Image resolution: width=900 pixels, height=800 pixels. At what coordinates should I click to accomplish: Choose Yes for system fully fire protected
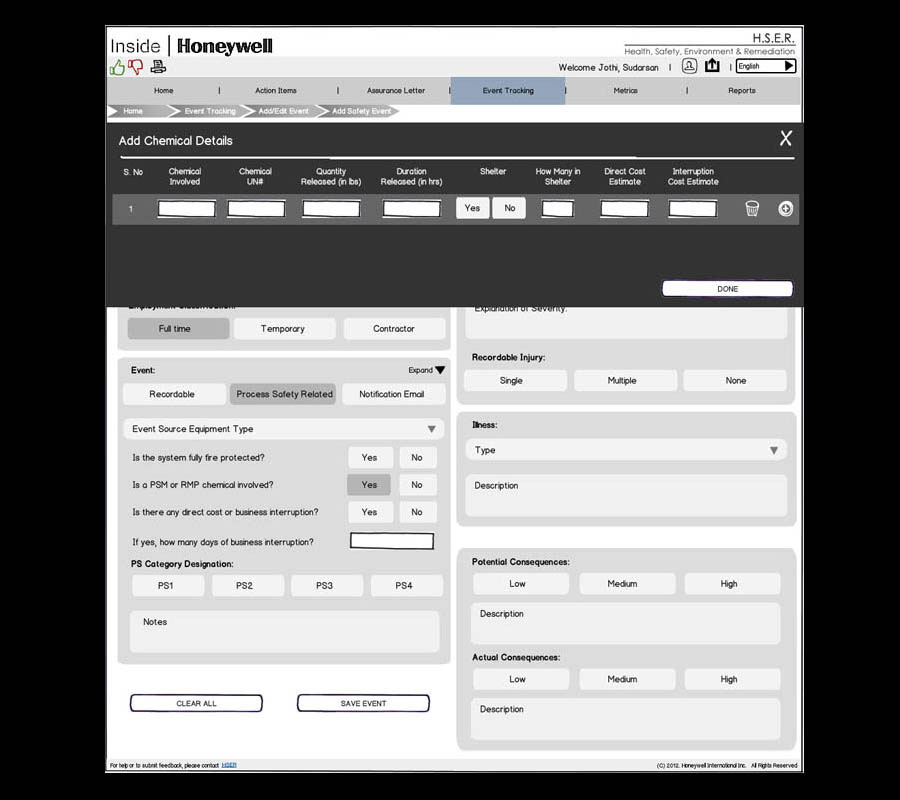tap(369, 458)
